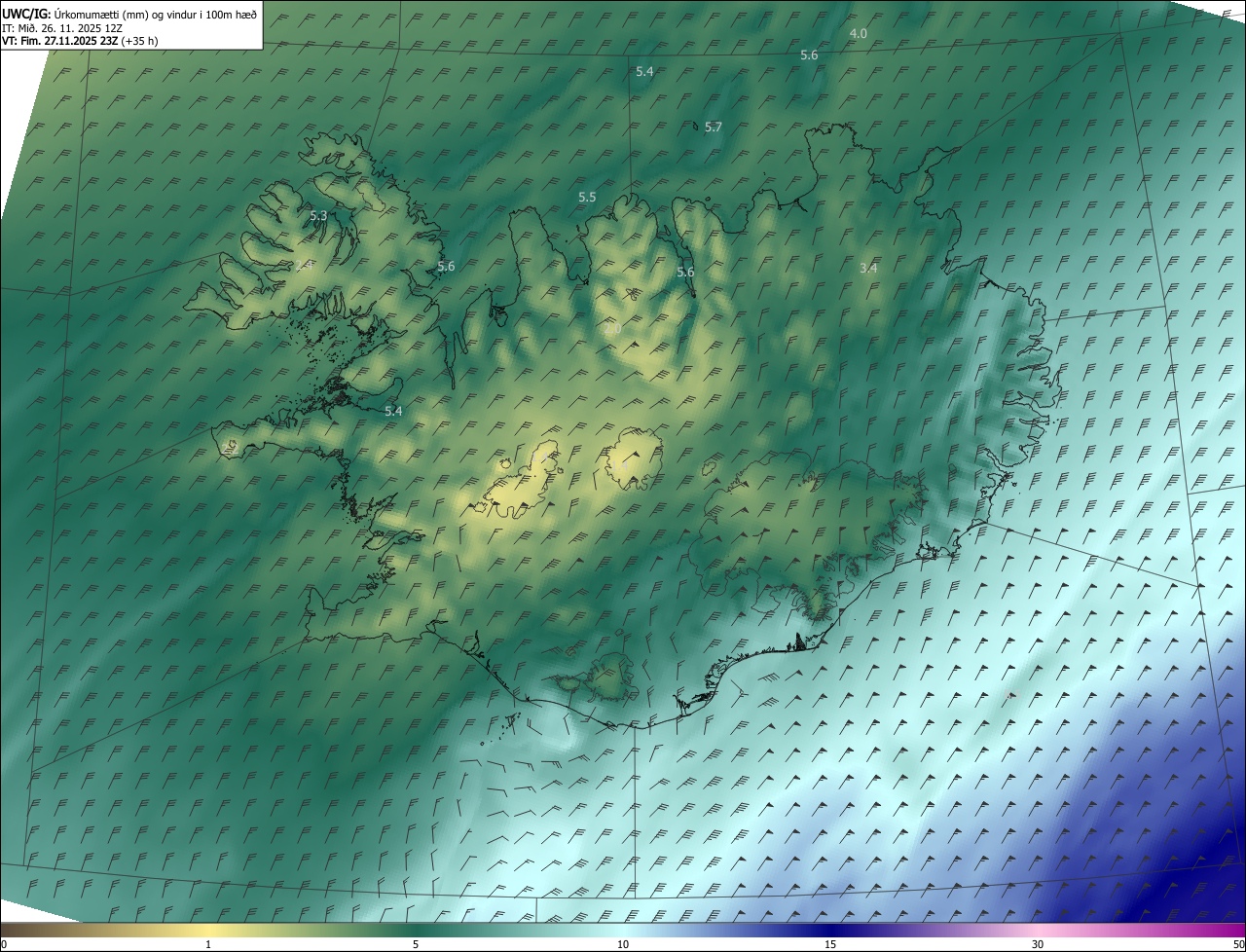Select the initialization time line 'IT: Mið. 26. 11. 2025 12Z'
The width and height of the screenshot is (1246, 952).
tap(61, 28)
